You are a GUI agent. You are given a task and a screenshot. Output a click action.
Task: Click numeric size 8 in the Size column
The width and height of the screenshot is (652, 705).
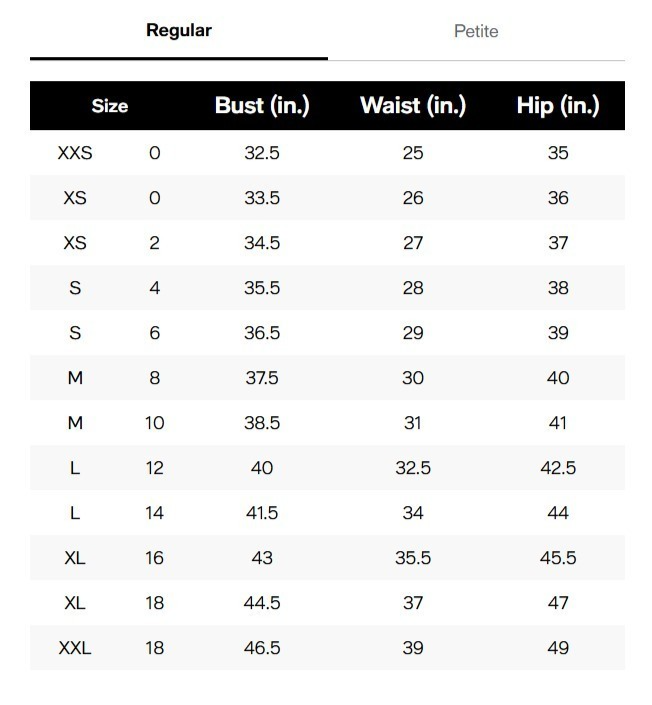[154, 378]
